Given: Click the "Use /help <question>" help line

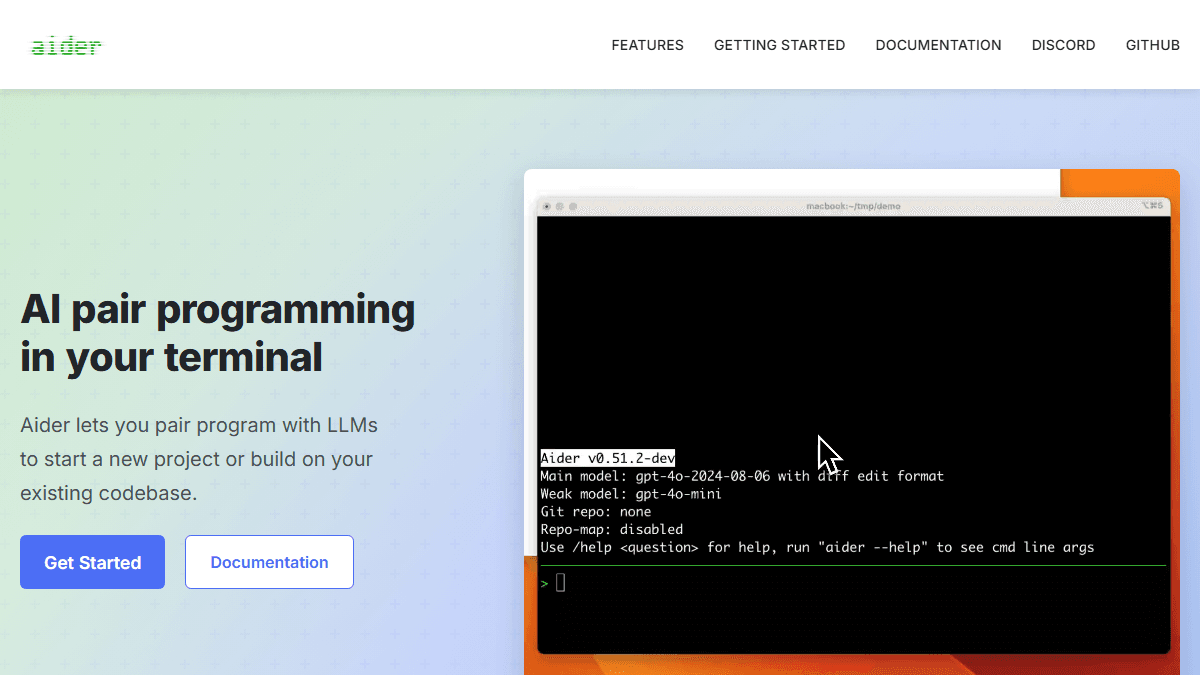Looking at the screenshot, I should pos(817,548).
